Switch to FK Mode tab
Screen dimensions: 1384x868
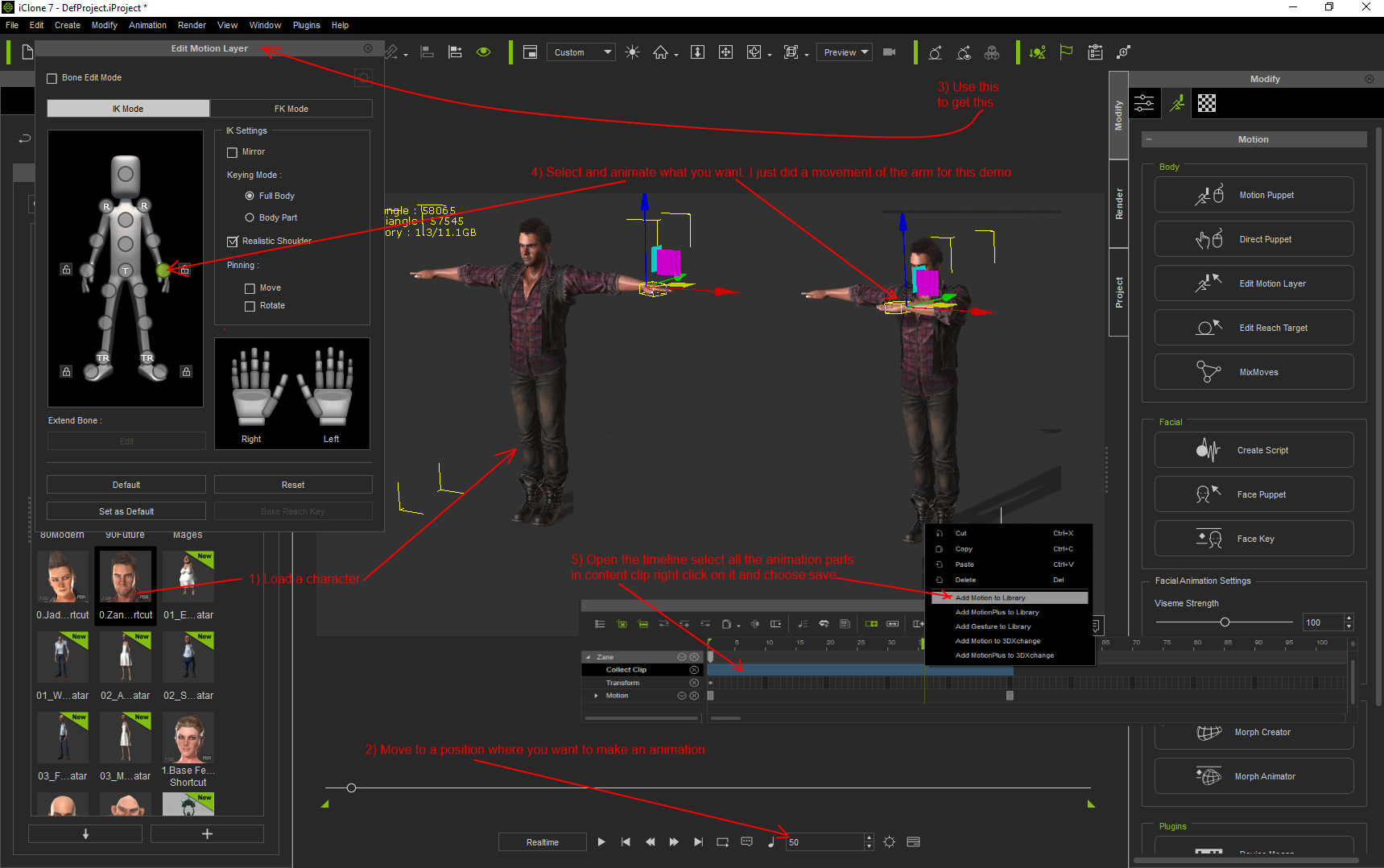[291, 109]
